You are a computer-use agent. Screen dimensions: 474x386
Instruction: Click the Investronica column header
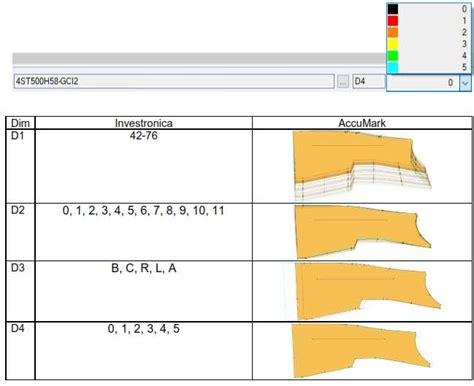point(144,123)
